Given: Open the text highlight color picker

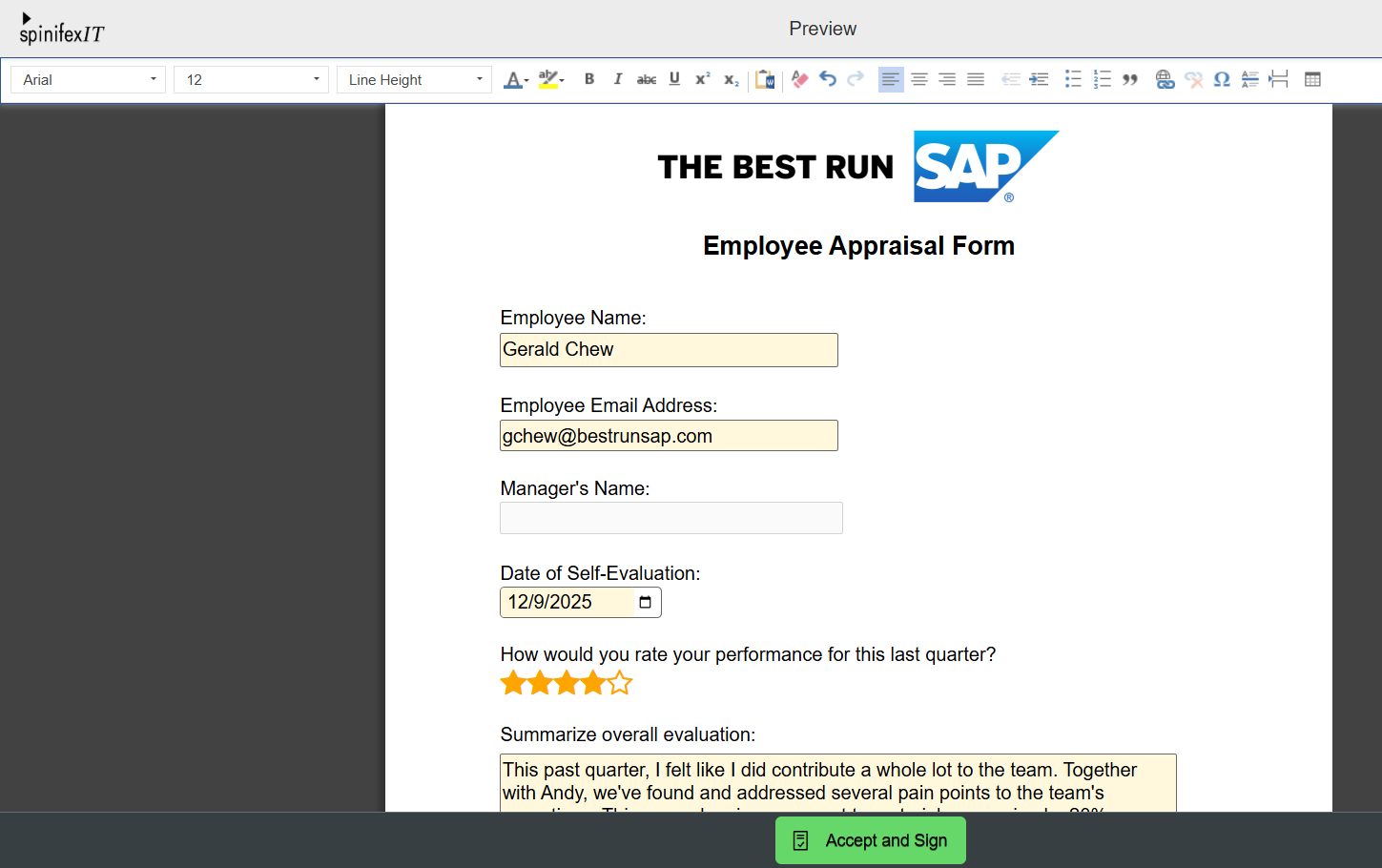Looking at the screenshot, I should [551, 79].
